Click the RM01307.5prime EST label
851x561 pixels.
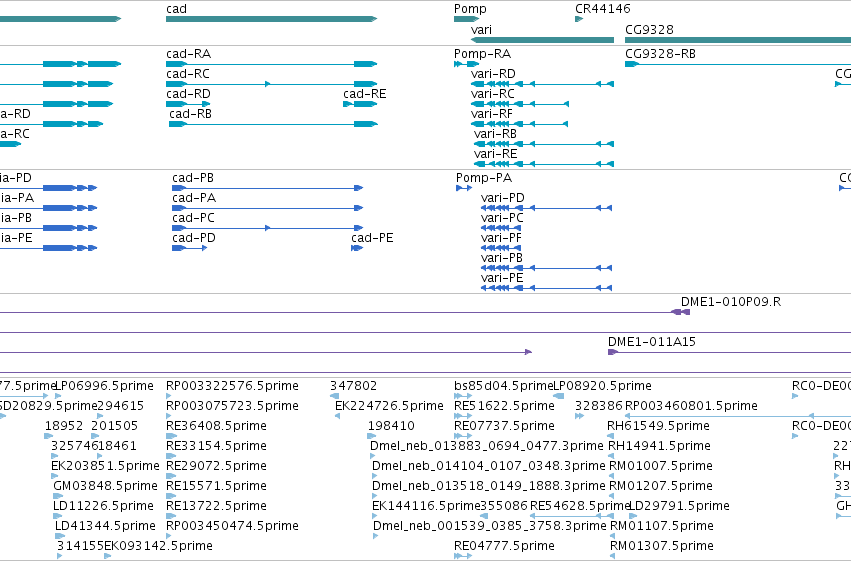[662, 547]
